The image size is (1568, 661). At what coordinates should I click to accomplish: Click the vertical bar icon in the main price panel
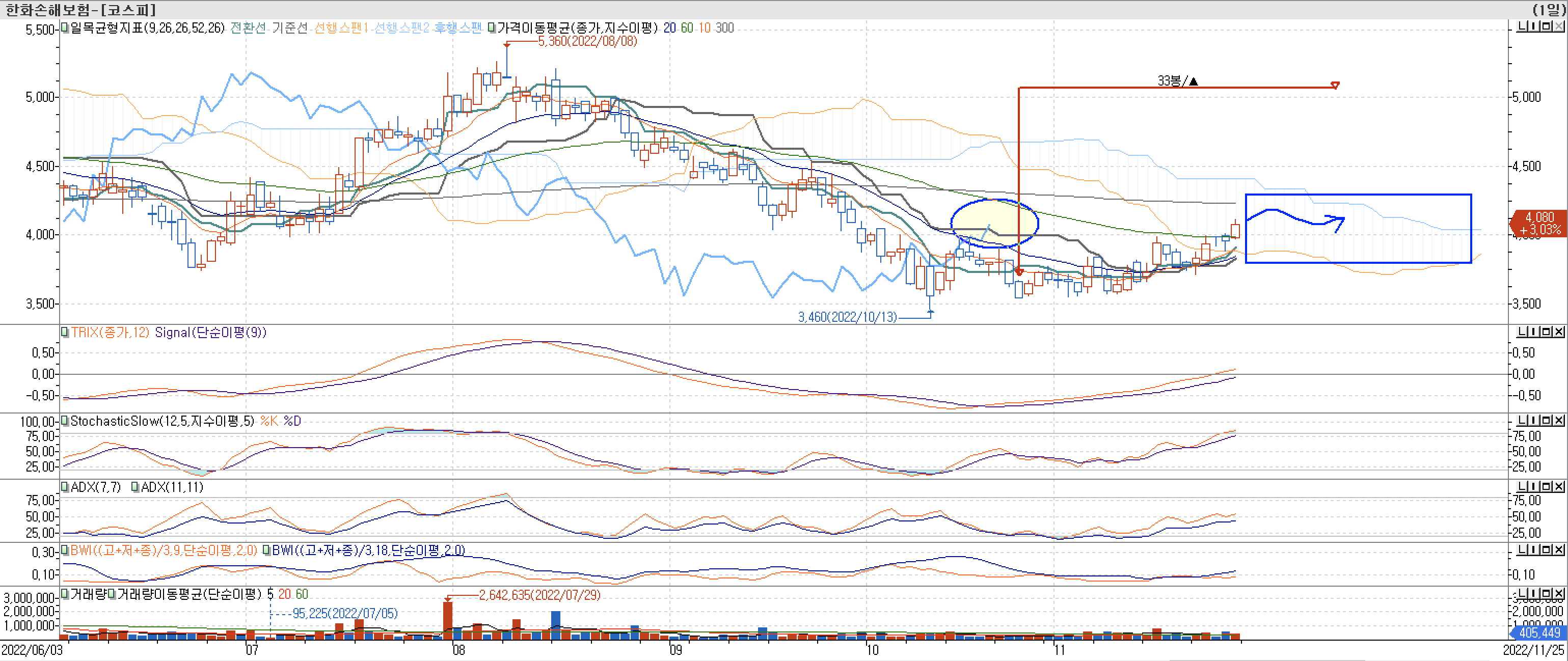click(x=1534, y=27)
